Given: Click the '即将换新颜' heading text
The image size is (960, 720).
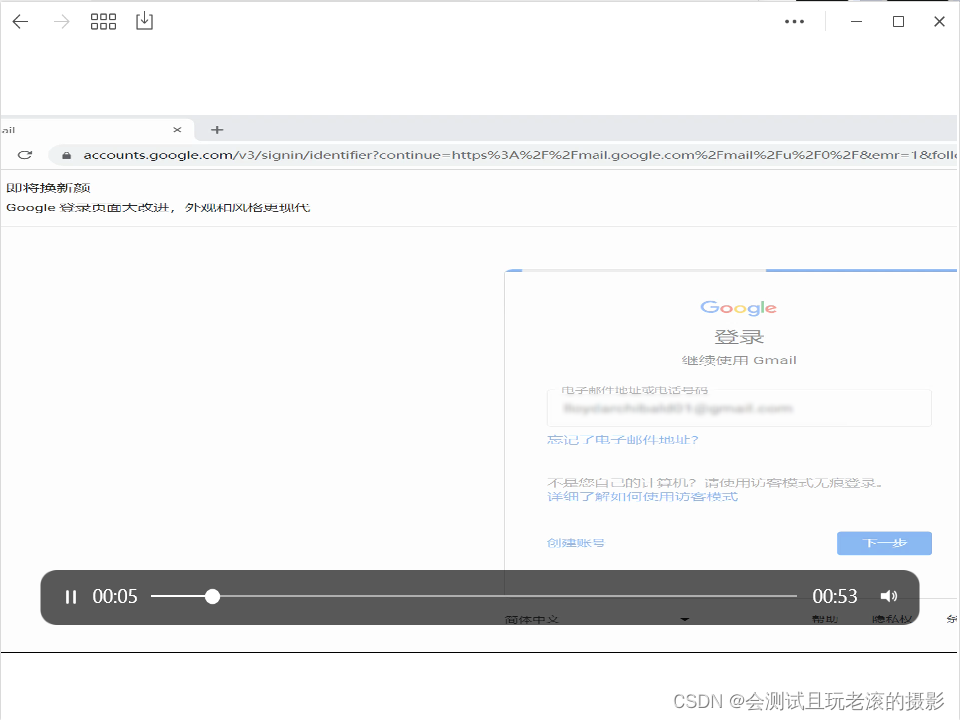Looking at the screenshot, I should coord(48,188).
